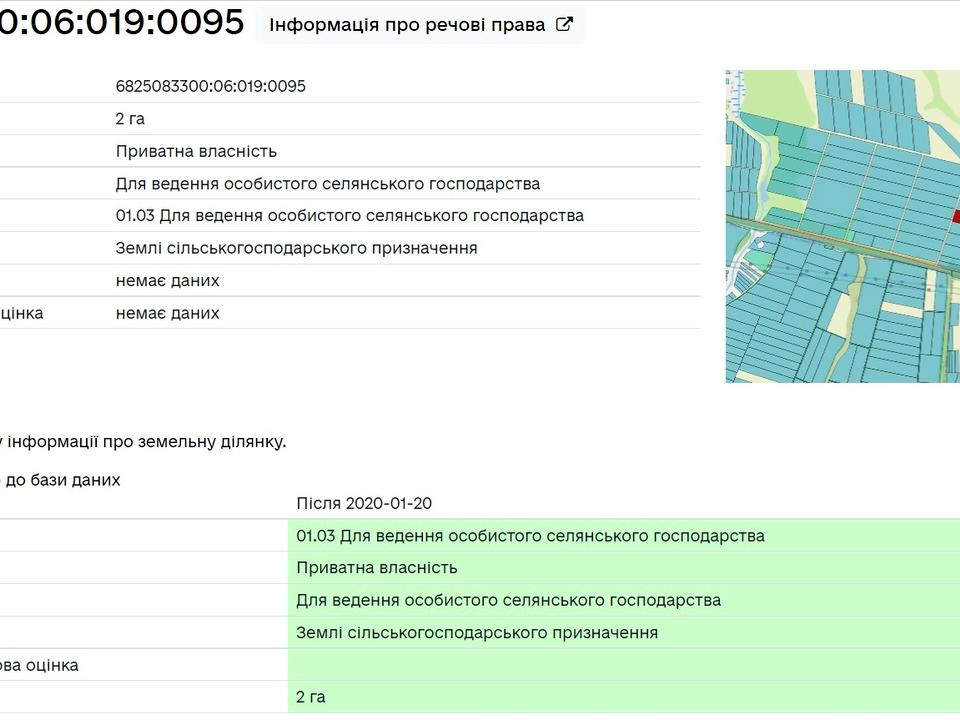The image size is (960, 720).
Task: Select the cadastral number 6825083300:06:019:0095 in the table
Action: coord(211,86)
